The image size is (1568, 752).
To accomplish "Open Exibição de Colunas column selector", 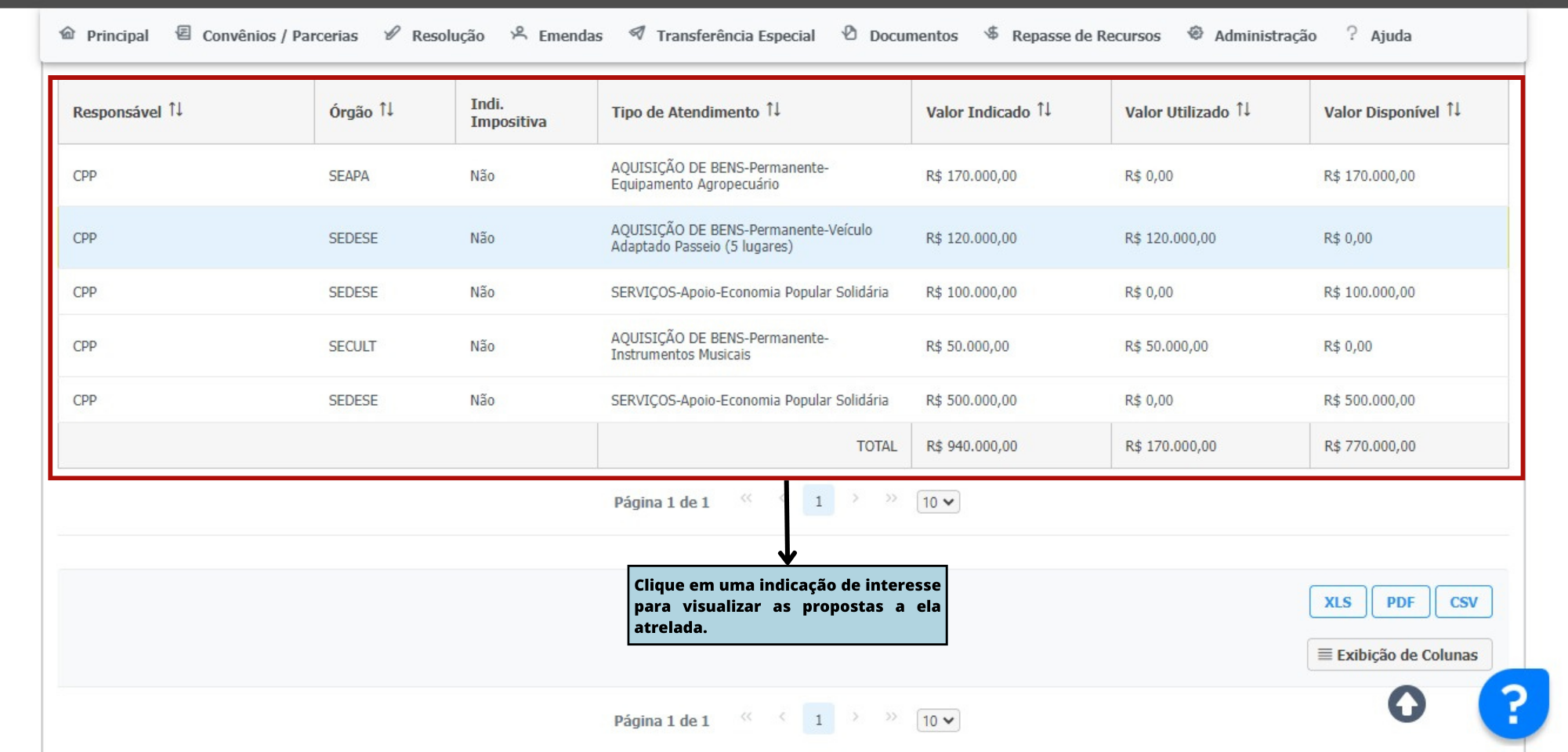I will [x=1399, y=655].
